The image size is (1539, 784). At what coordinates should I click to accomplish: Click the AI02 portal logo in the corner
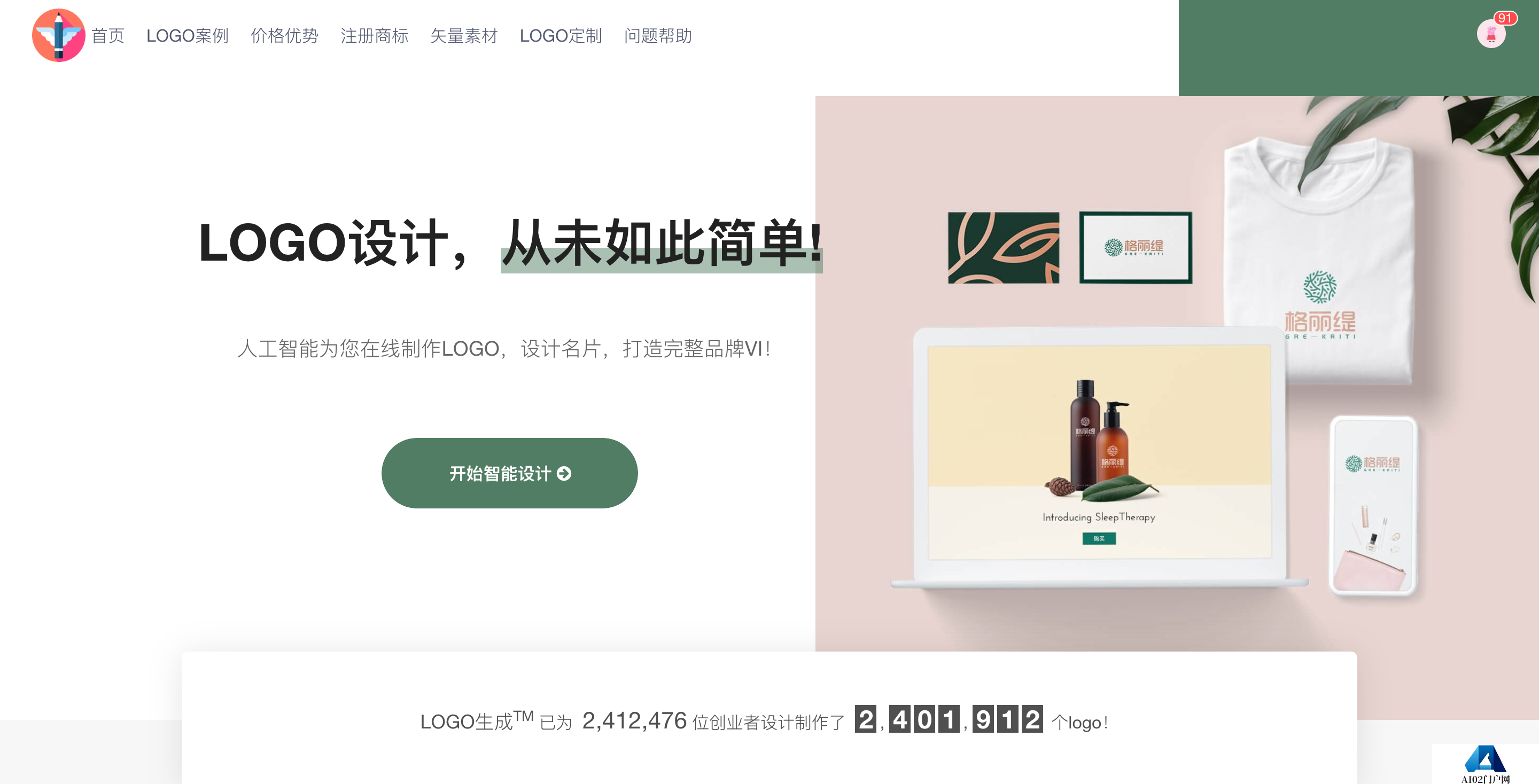pos(1485,764)
